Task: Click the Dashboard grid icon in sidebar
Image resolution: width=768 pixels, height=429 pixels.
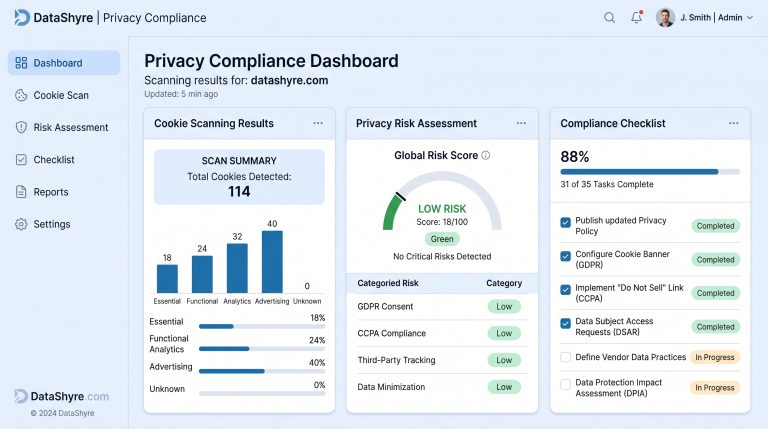Action: click(21, 63)
